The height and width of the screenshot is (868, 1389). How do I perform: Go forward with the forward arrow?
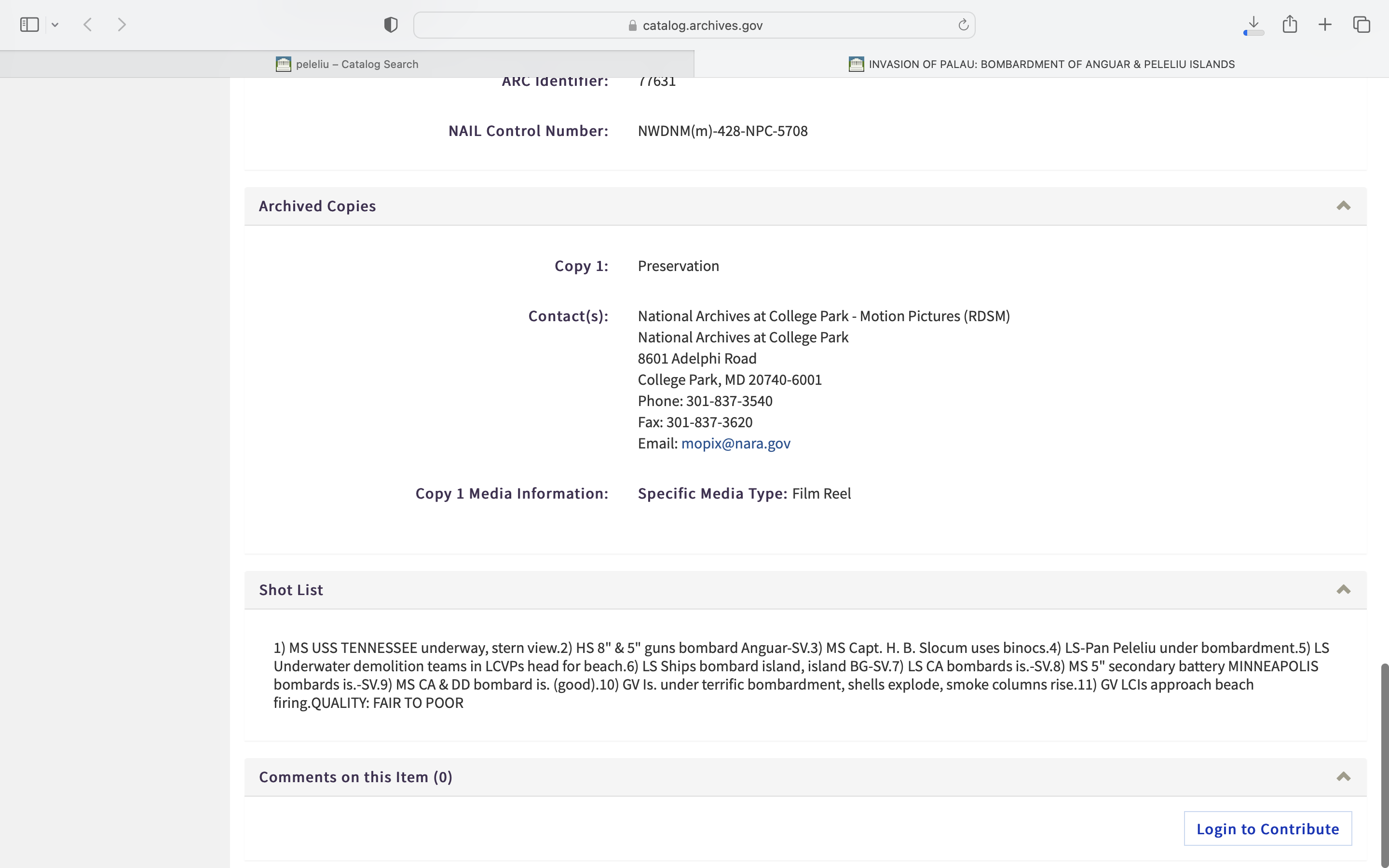click(122, 25)
